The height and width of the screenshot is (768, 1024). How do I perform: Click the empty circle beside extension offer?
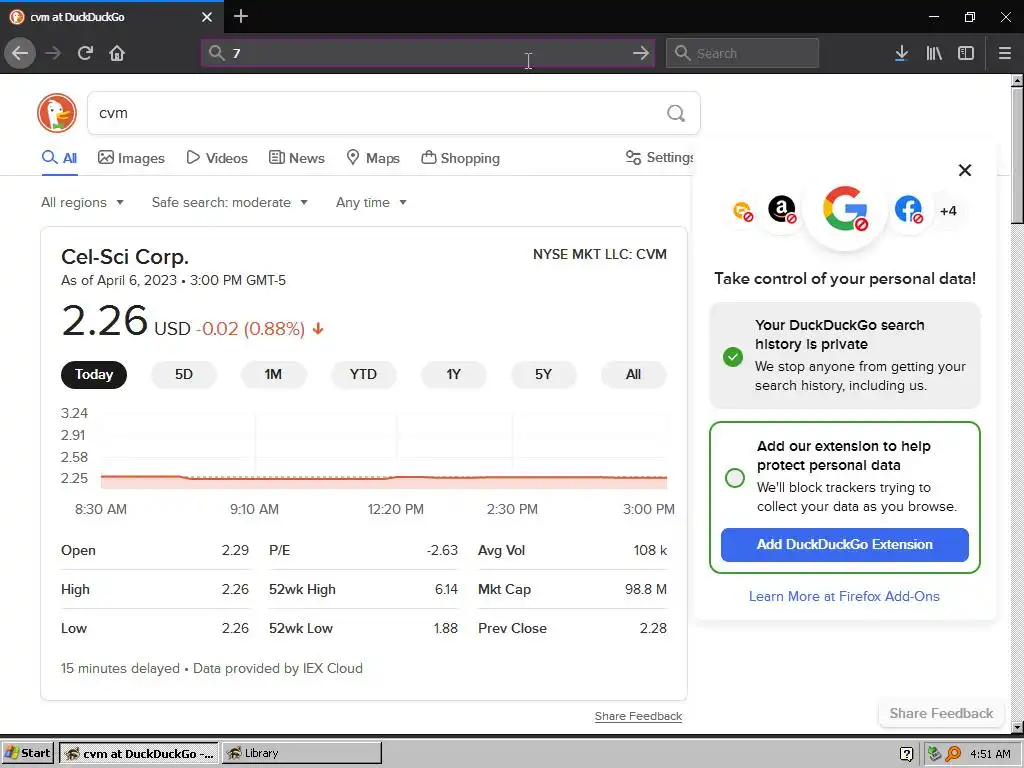pyautogui.click(x=735, y=478)
